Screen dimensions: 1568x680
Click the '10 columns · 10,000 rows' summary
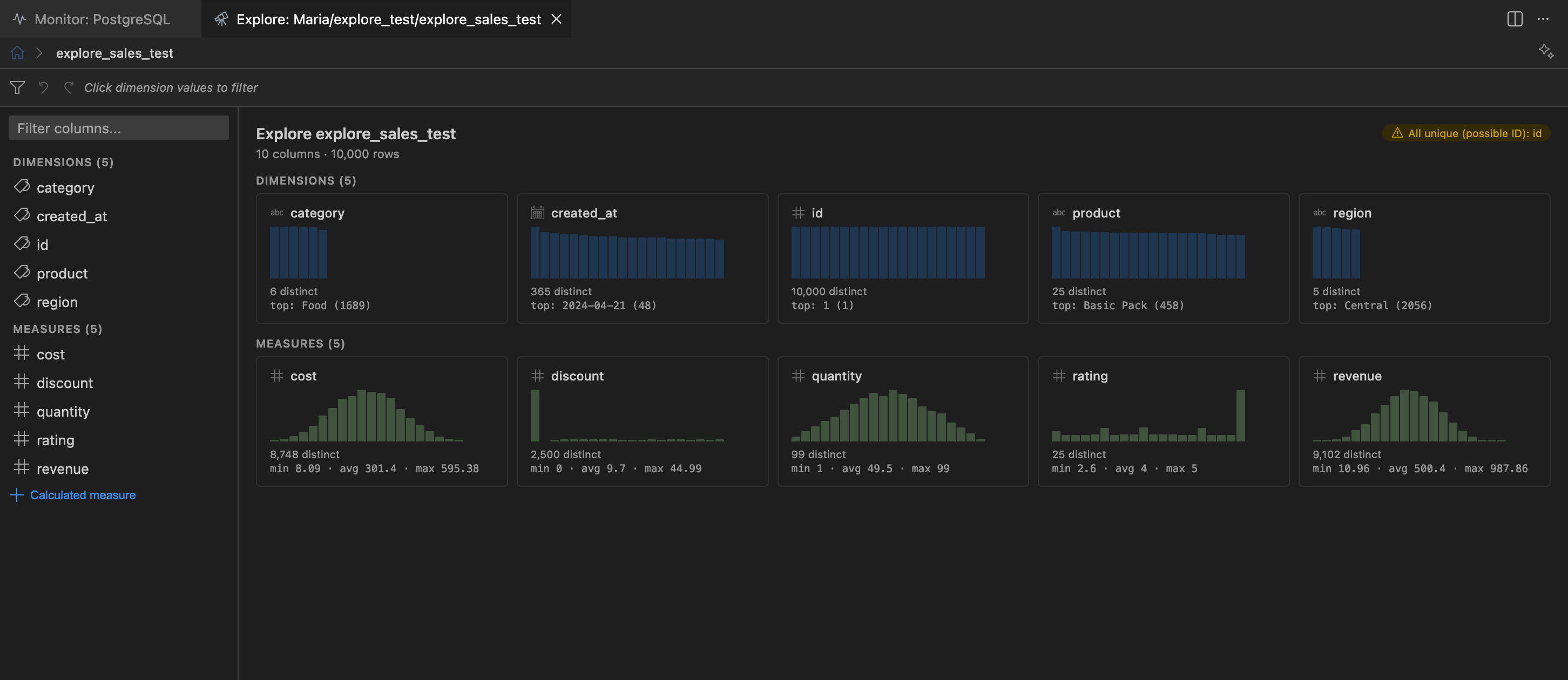tap(328, 154)
